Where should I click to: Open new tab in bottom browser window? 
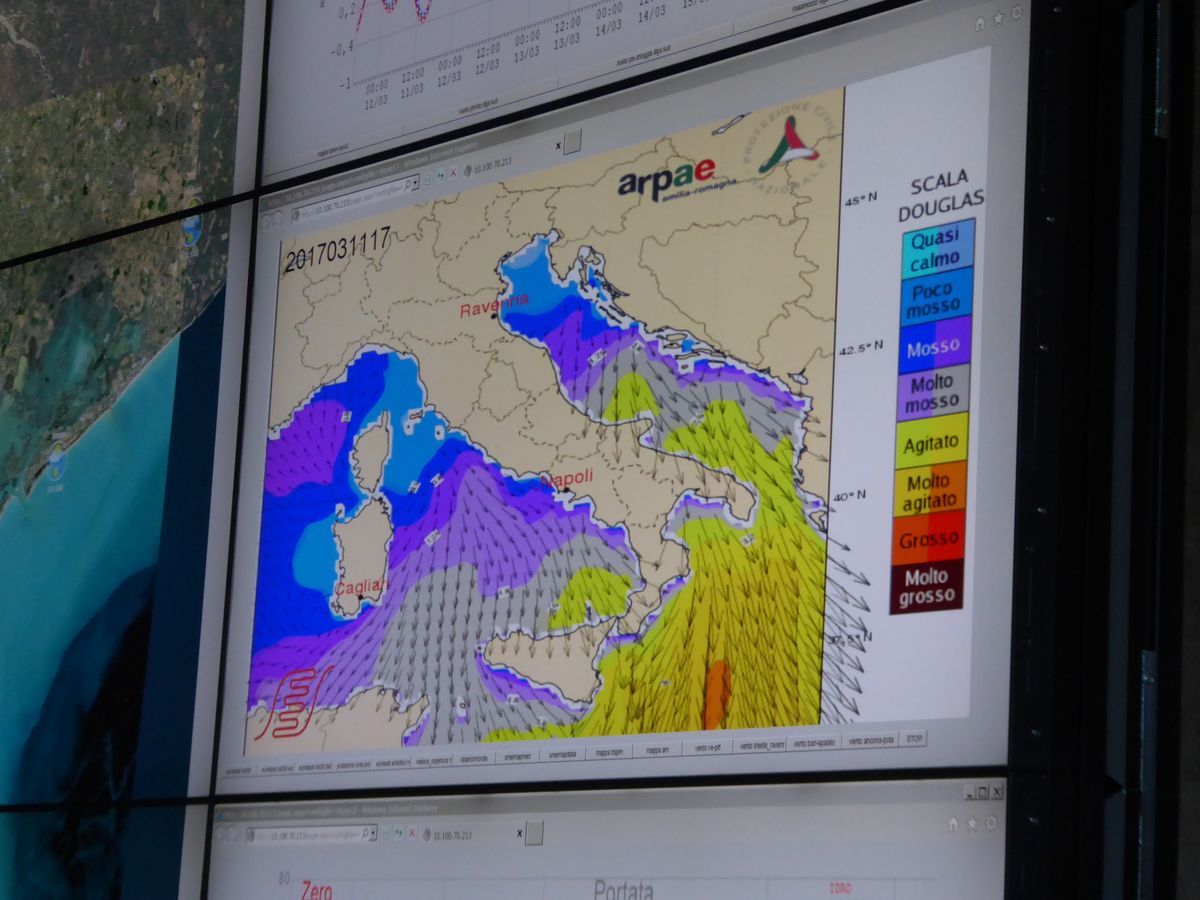click(x=534, y=832)
